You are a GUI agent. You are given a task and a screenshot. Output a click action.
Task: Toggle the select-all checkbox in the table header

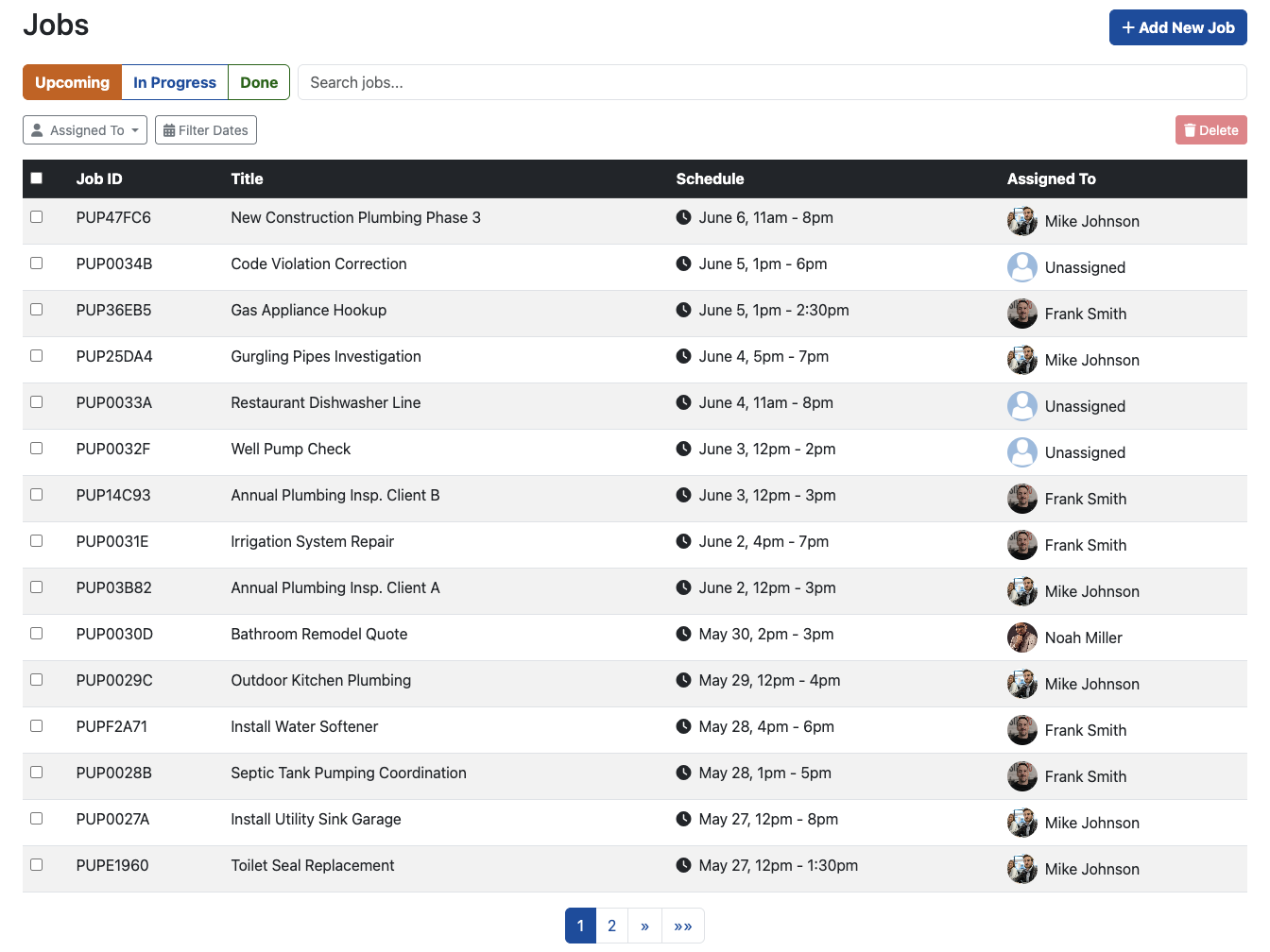pos(36,178)
